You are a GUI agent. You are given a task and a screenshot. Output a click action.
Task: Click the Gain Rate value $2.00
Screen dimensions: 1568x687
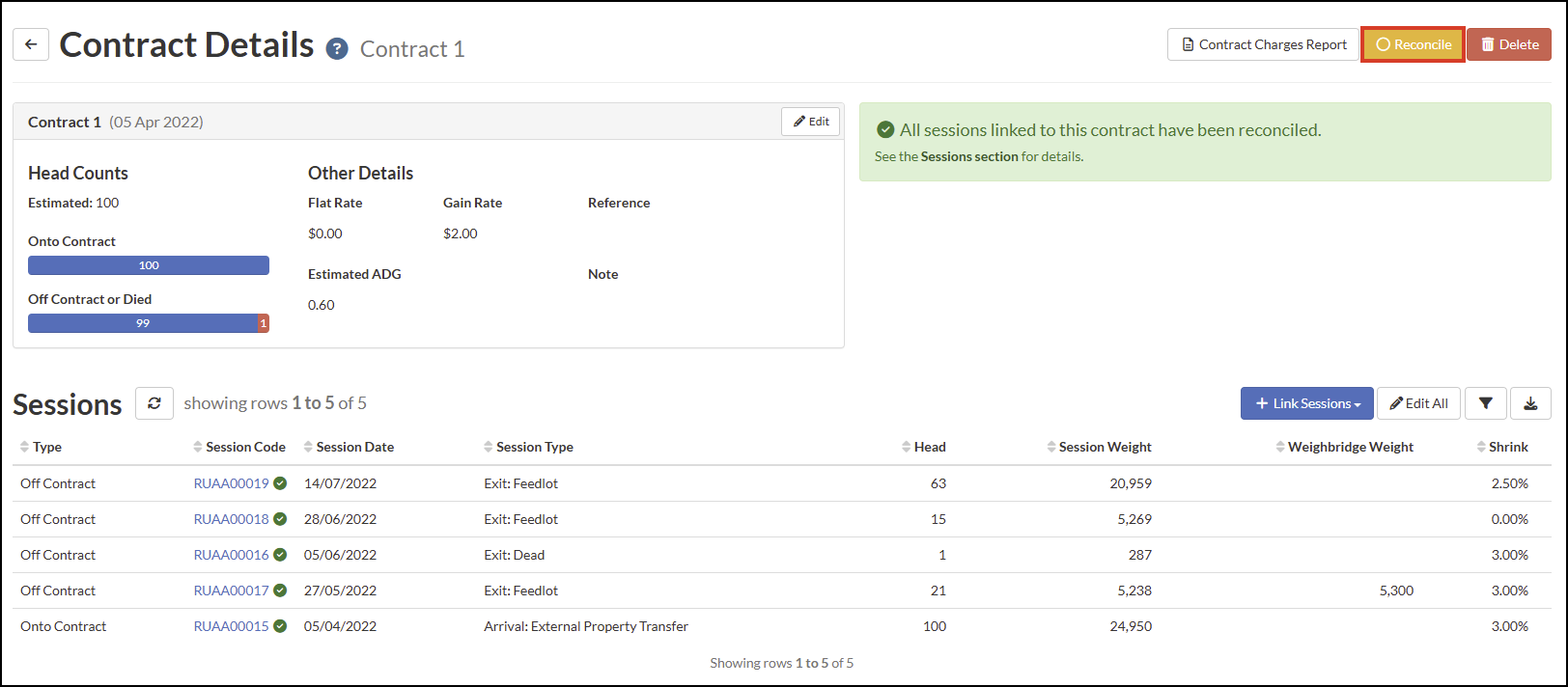coord(461,234)
